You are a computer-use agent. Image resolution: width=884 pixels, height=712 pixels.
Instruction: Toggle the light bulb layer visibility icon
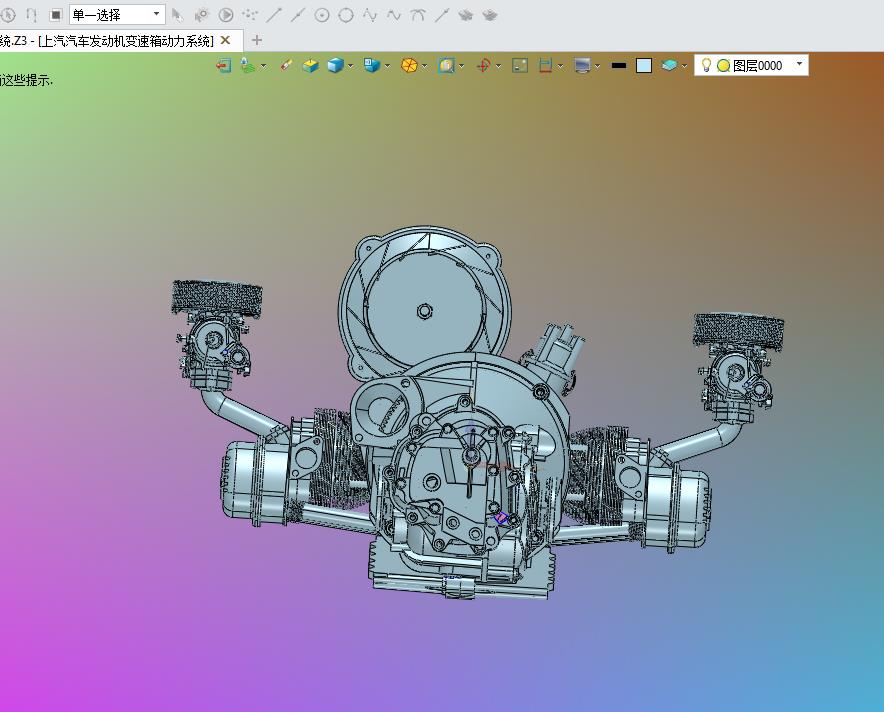point(706,65)
